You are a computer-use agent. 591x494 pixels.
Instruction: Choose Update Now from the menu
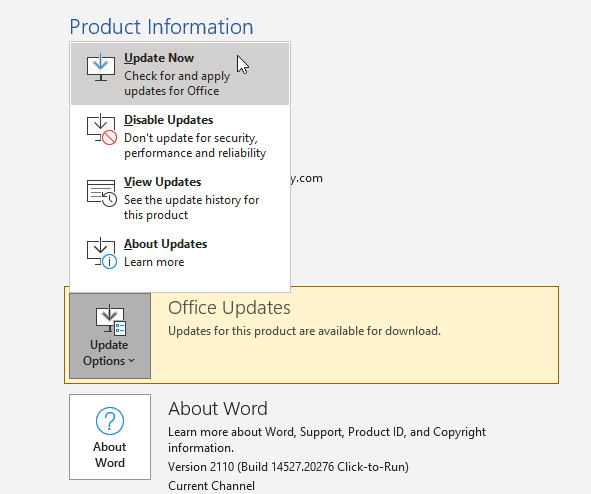[x=180, y=74]
